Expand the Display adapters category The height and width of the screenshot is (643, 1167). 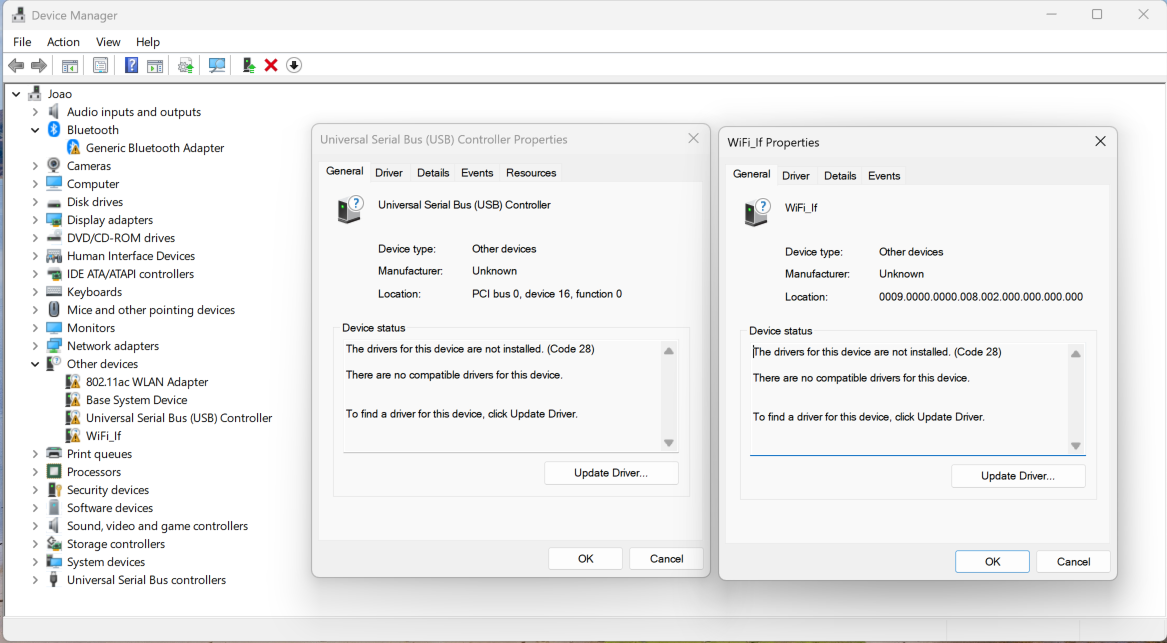tap(34, 220)
